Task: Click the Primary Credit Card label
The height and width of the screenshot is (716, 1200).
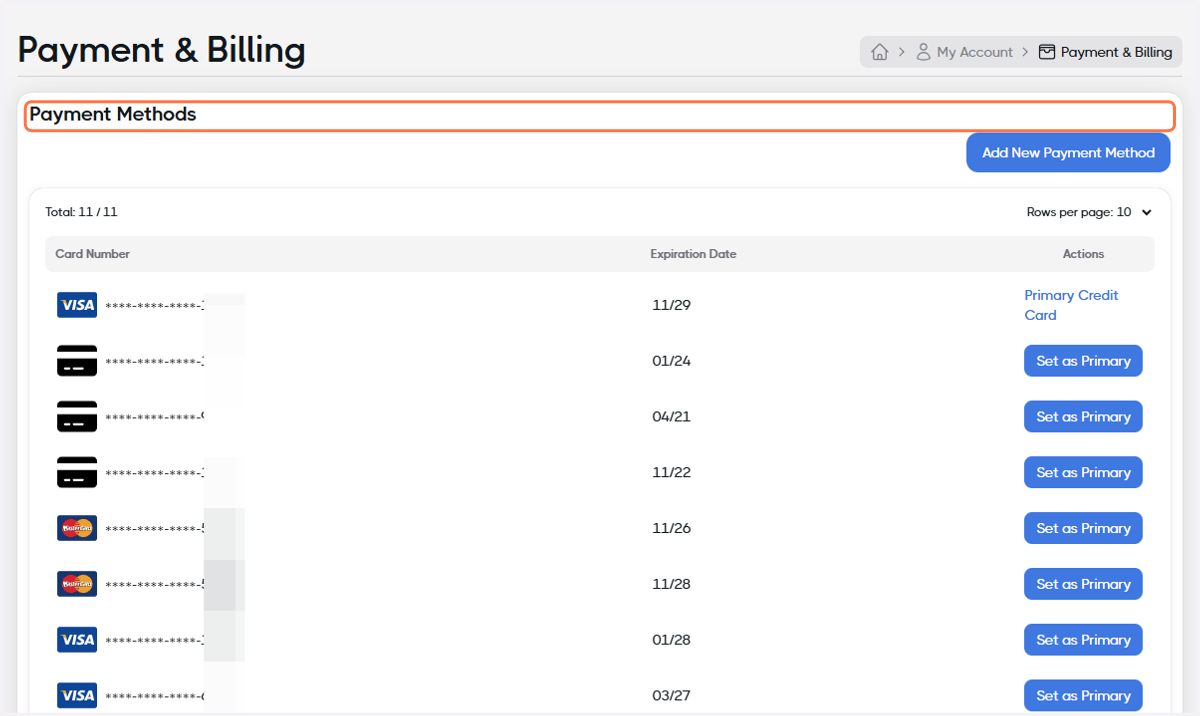Action: pos(1071,305)
